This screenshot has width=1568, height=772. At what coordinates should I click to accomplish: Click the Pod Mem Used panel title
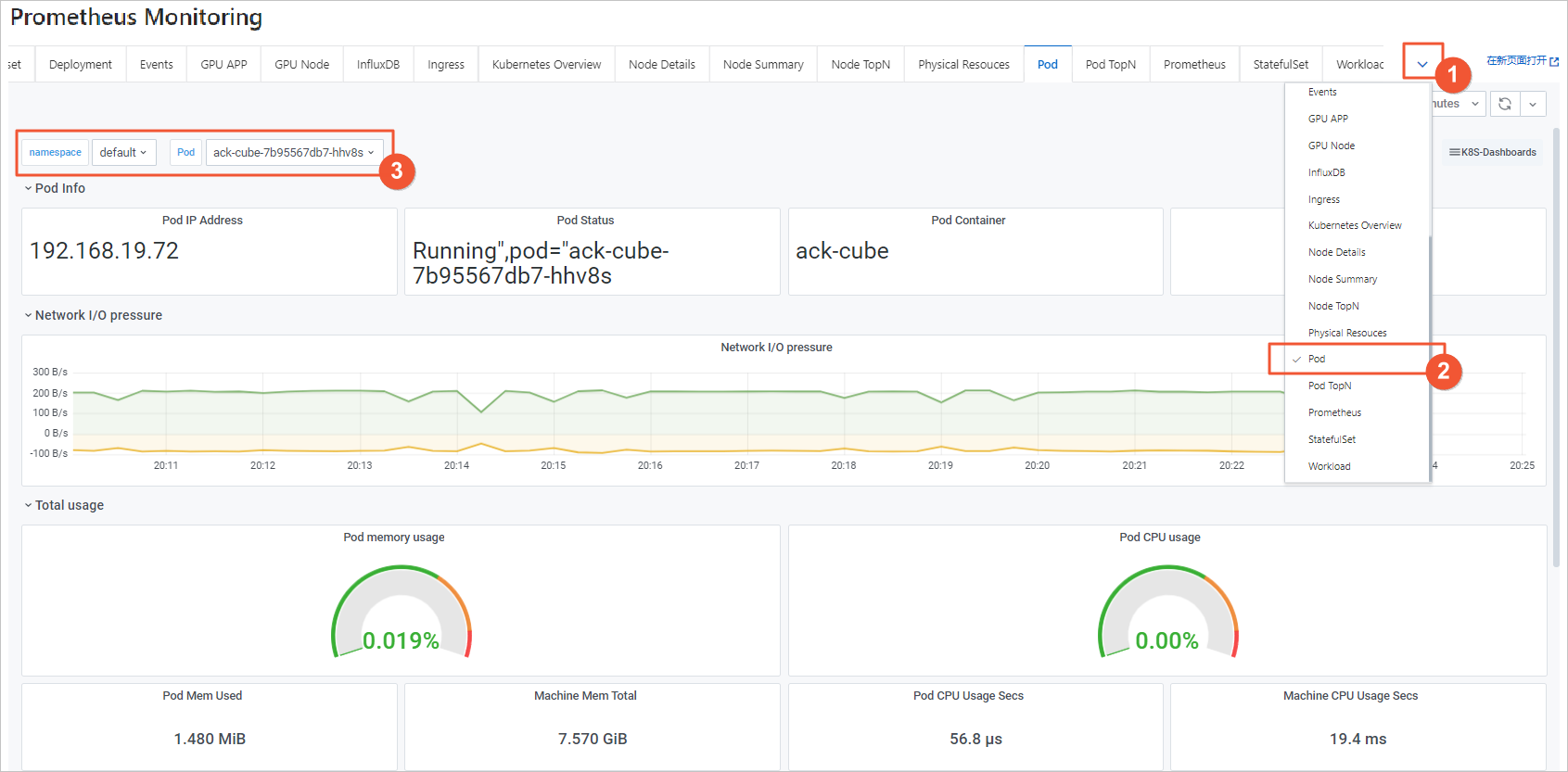[x=202, y=696]
